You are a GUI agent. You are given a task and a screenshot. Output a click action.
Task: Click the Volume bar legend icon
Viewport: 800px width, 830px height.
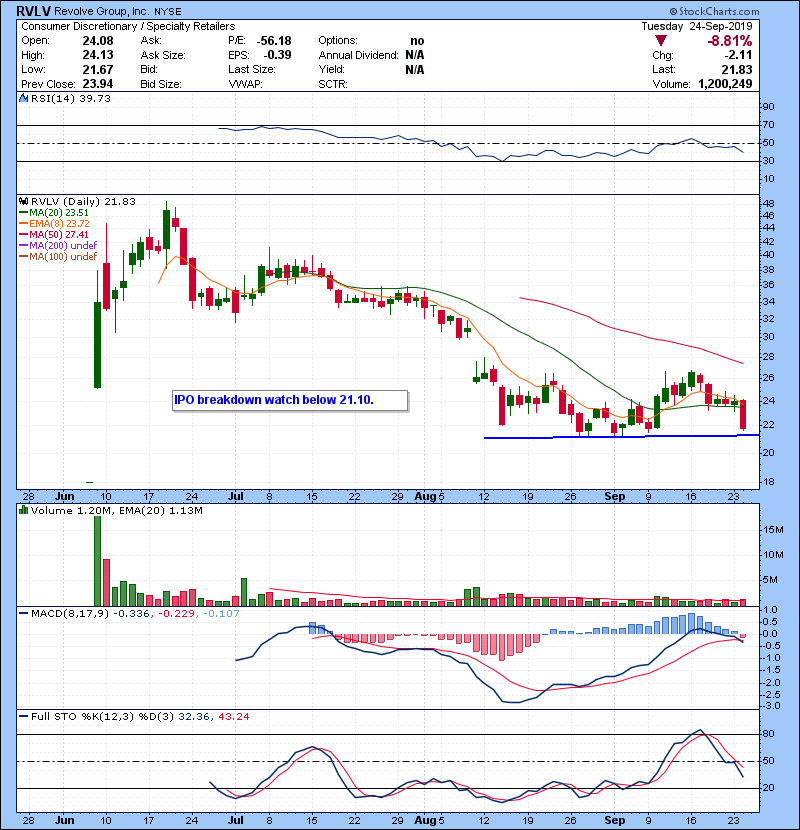click(x=23, y=510)
